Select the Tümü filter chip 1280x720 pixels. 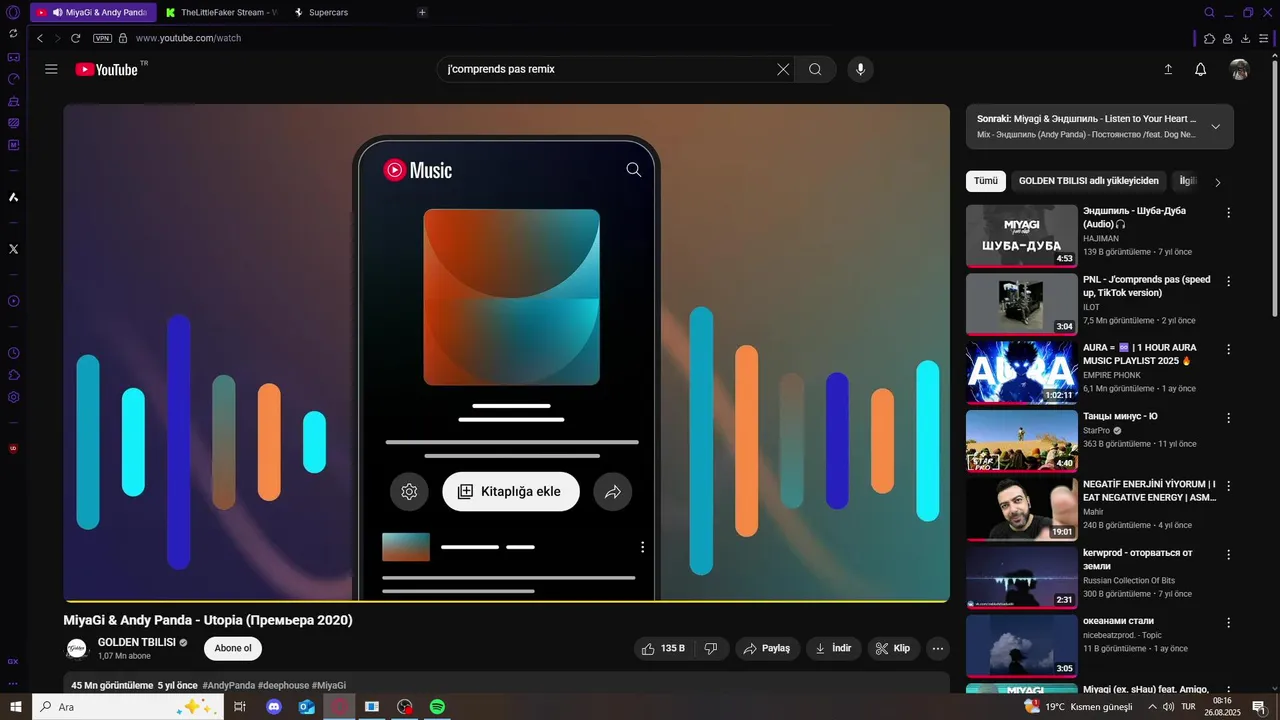tap(986, 181)
